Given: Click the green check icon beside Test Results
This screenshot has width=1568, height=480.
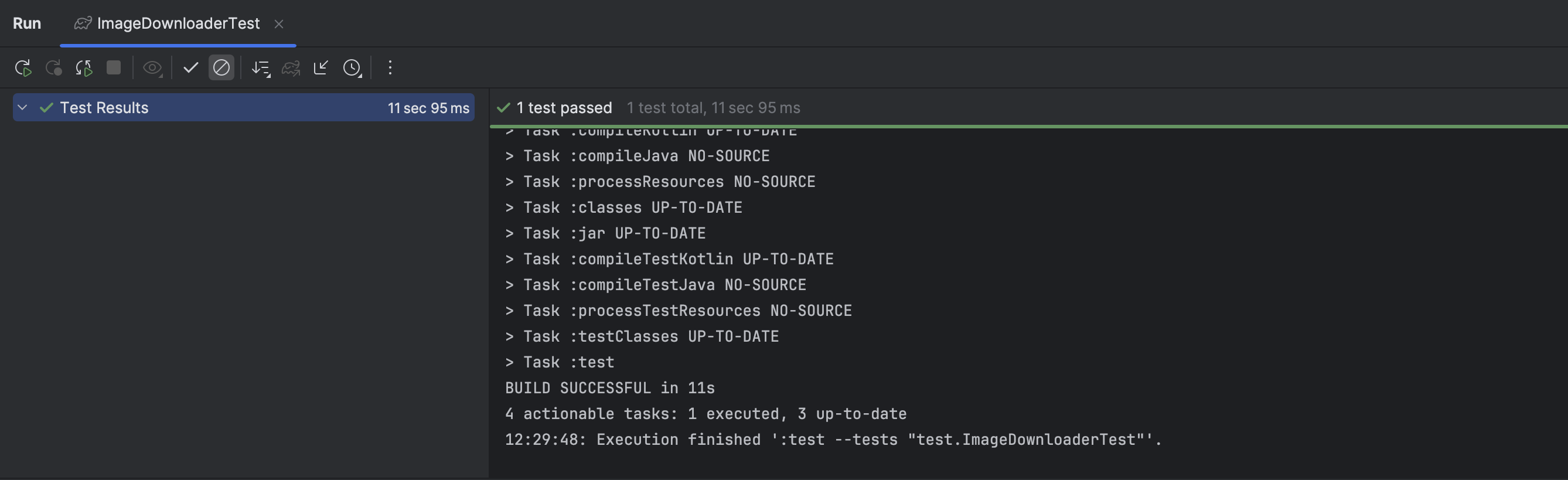Looking at the screenshot, I should [46, 108].
